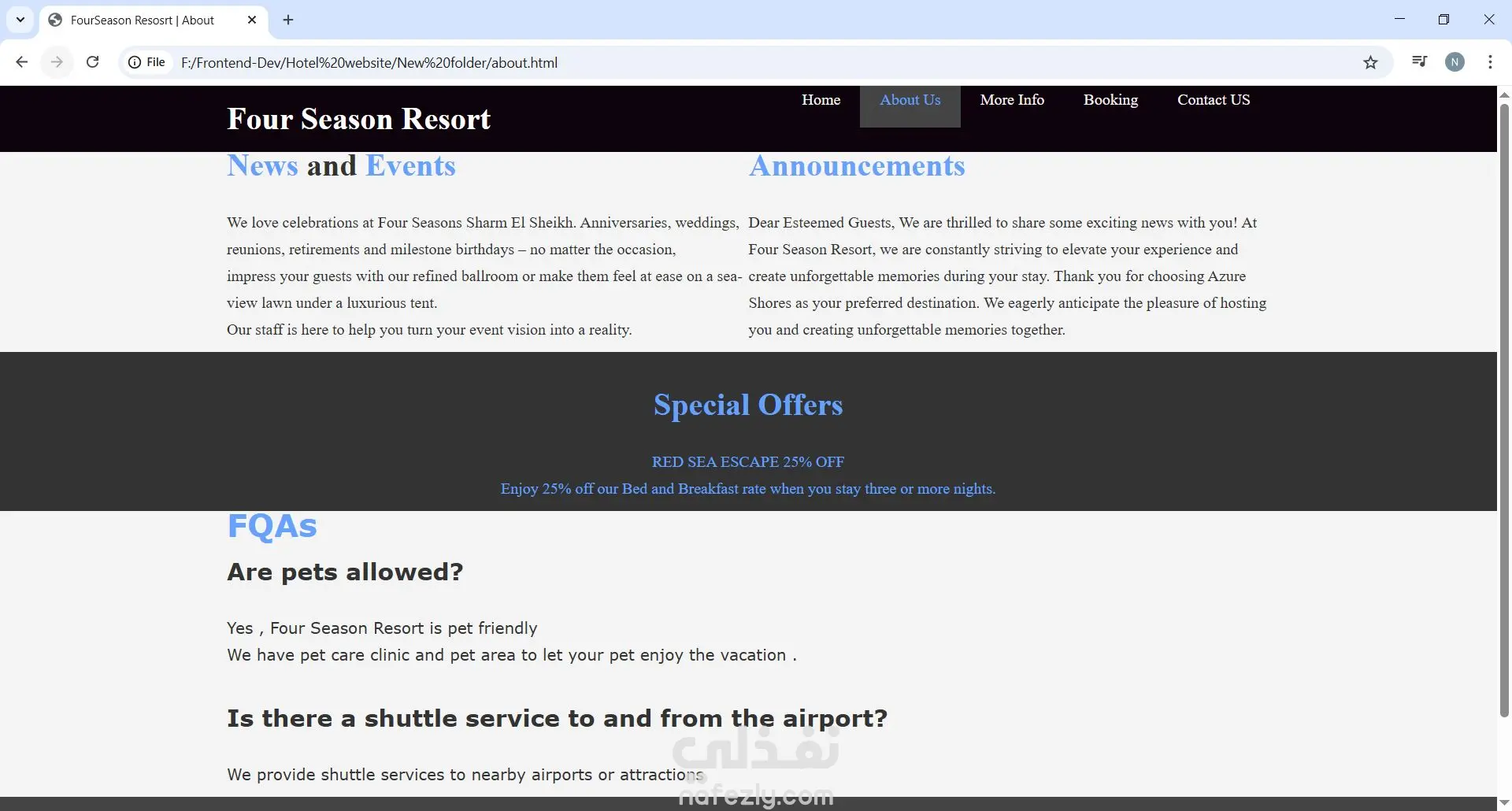Click 'We provide shuttle services' answer text
This screenshot has height=811, width=1512.
[x=465, y=775]
